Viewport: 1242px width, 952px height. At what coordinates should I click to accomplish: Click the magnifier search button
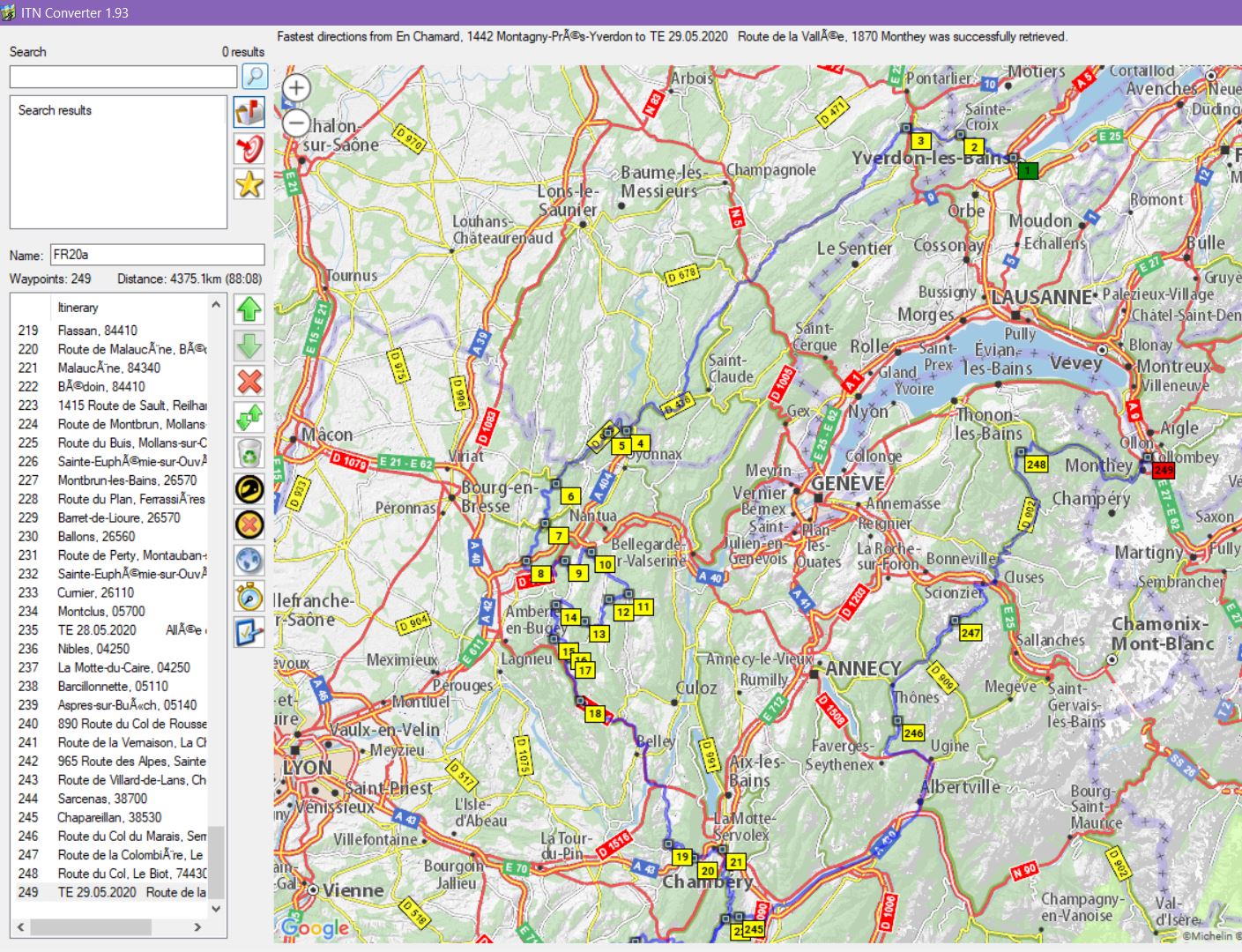(255, 76)
